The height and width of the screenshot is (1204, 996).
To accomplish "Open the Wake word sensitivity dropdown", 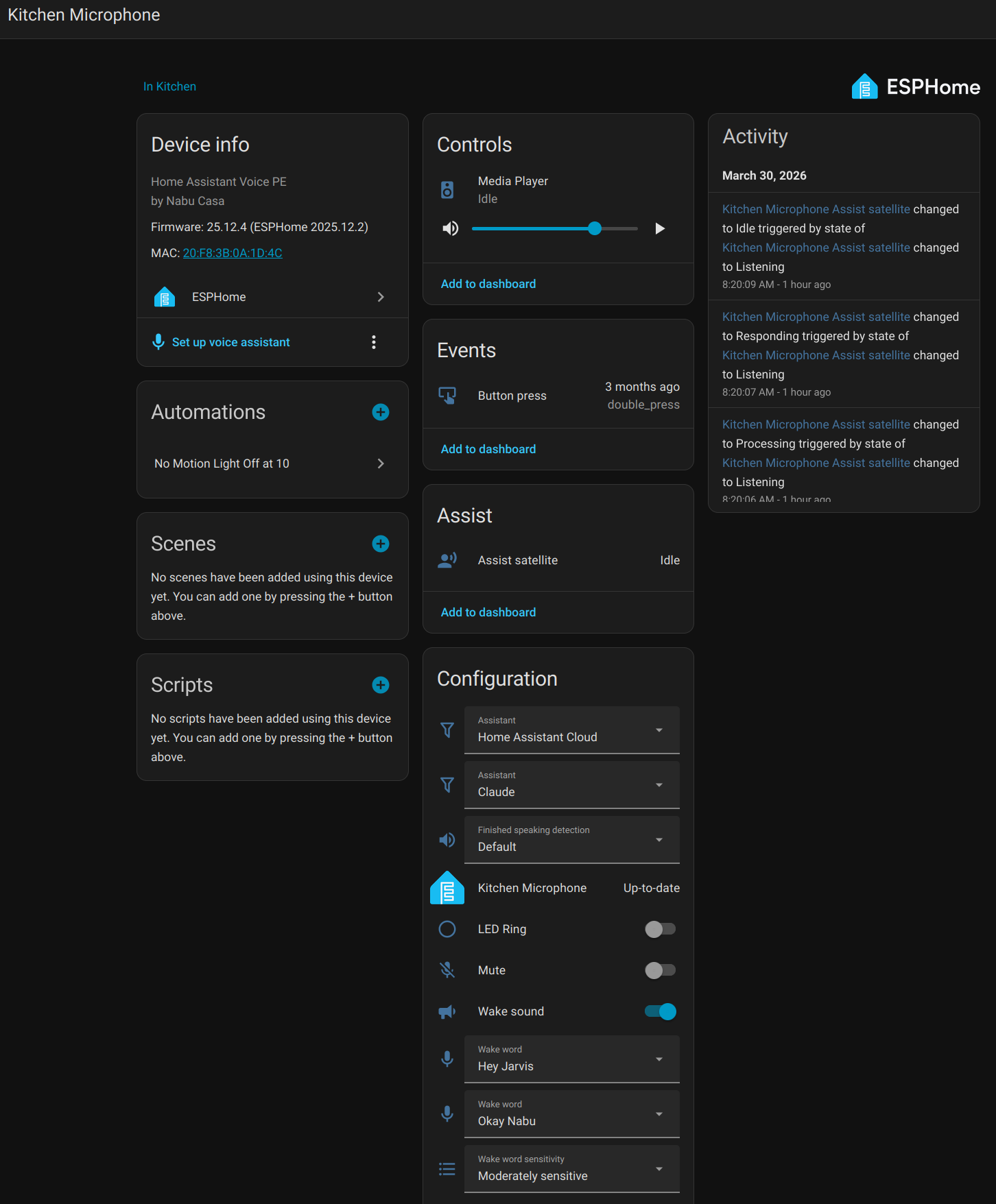I will point(572,1169).
